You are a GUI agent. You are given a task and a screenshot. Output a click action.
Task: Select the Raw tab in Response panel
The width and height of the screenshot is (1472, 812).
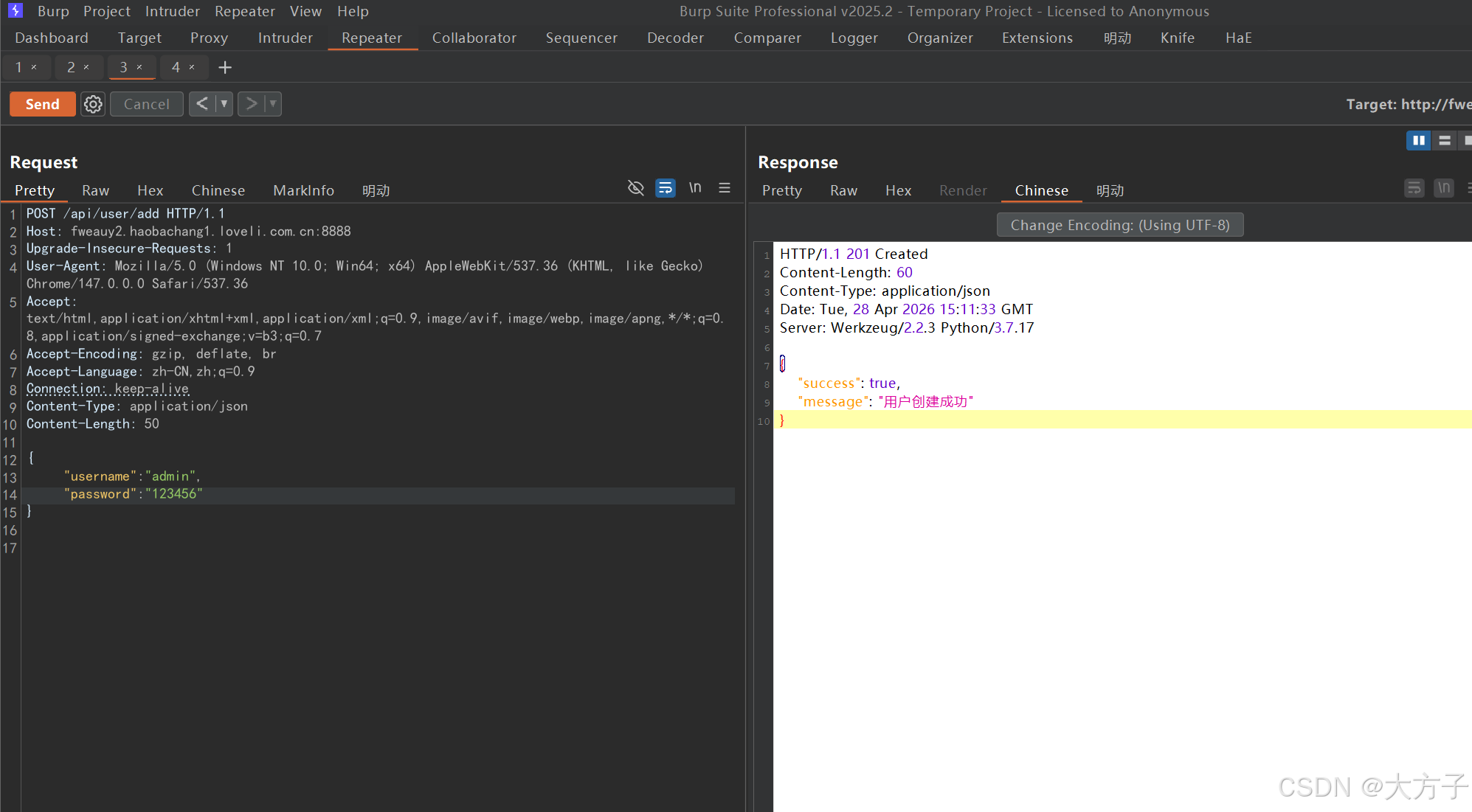(843, 190)
